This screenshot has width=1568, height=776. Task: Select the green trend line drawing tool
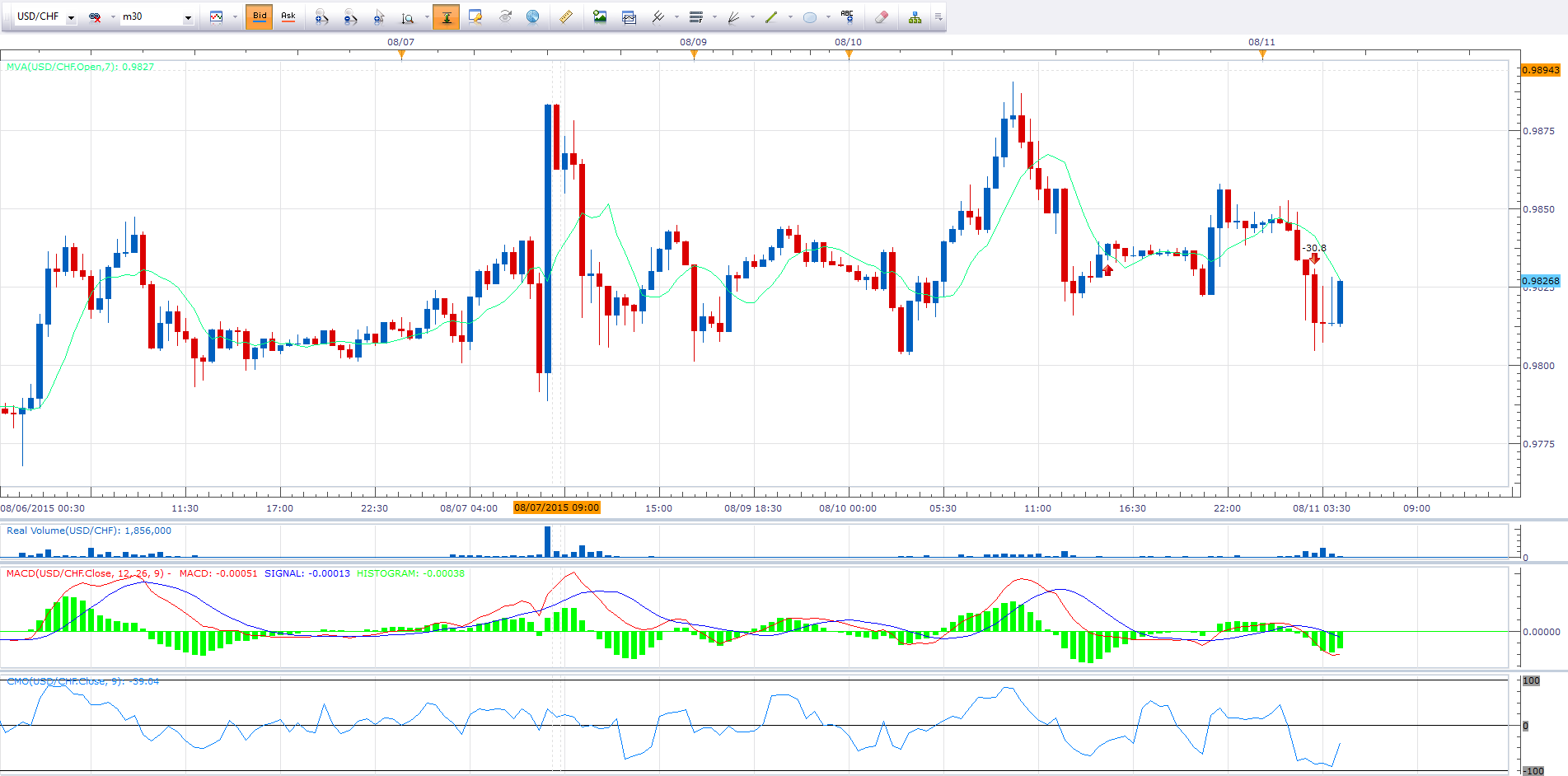point(771,16)
